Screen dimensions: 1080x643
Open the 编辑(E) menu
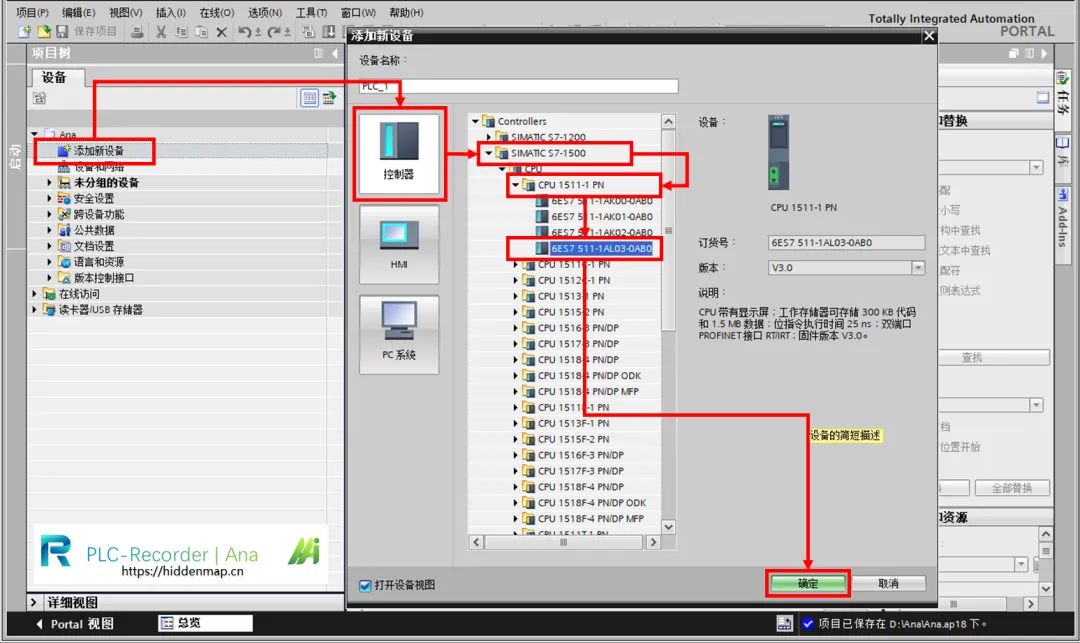click(79, 12)
